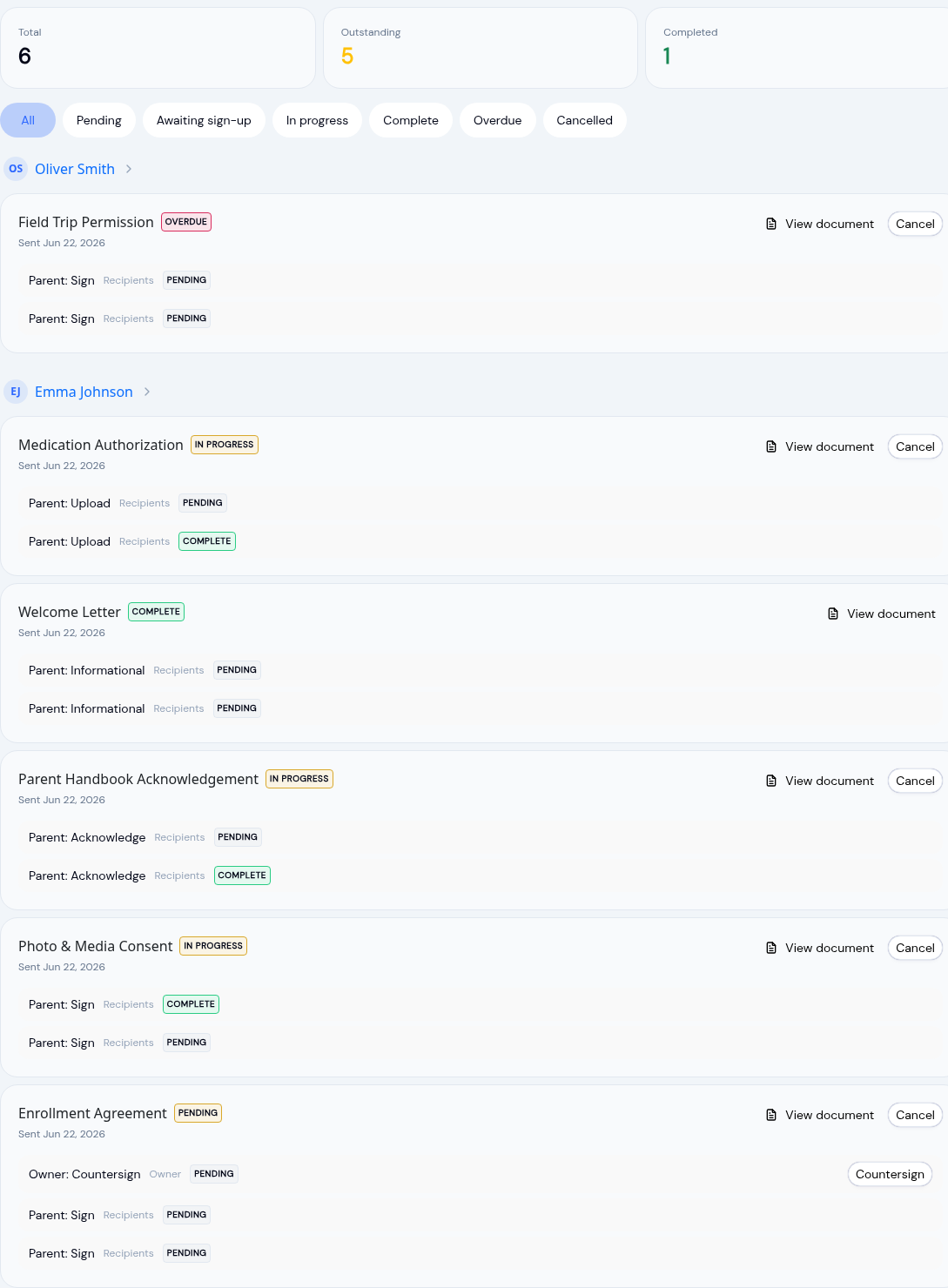Click COMPLETE badge under Parent Handbook Acknowledgement

242,875
